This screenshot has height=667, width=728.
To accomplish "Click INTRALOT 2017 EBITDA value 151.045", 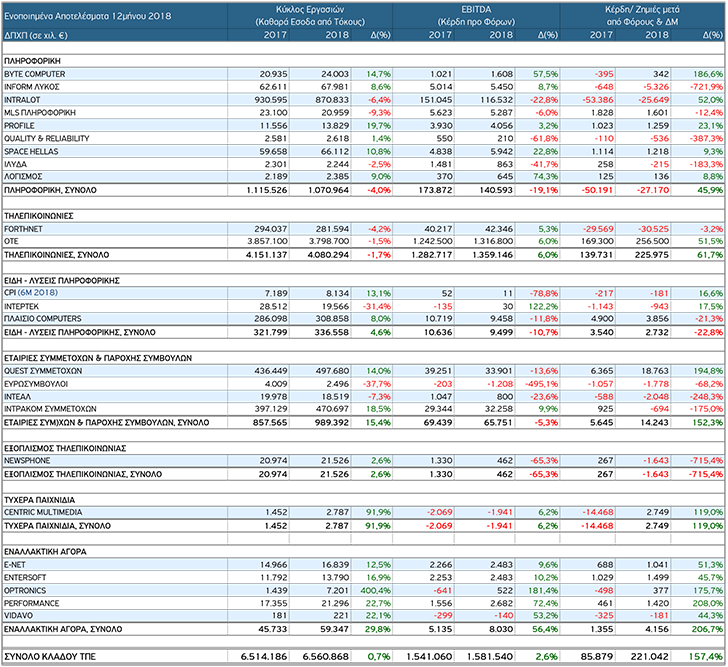I will click(435, 100).
